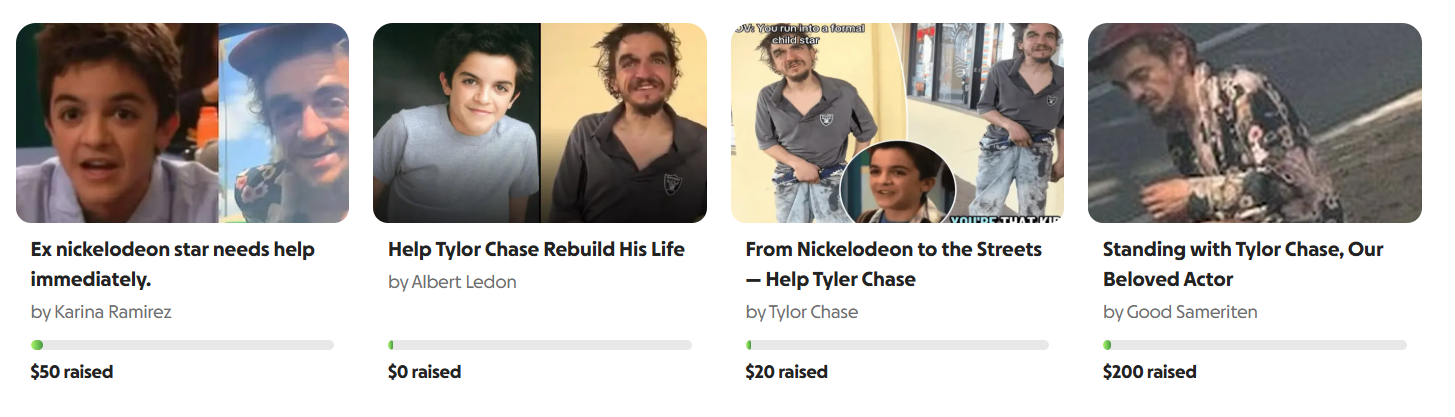The height and width of the screenshot is (417, 1455).
Task: Click the progress bar above "$20 raised"
Action: 897,345
